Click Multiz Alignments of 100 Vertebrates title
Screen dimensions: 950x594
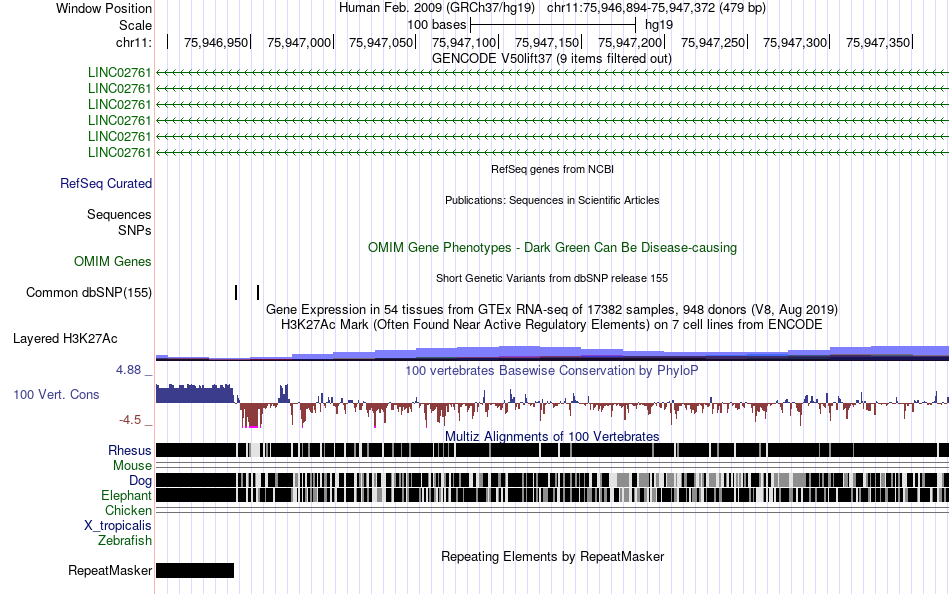click(552, 436)
